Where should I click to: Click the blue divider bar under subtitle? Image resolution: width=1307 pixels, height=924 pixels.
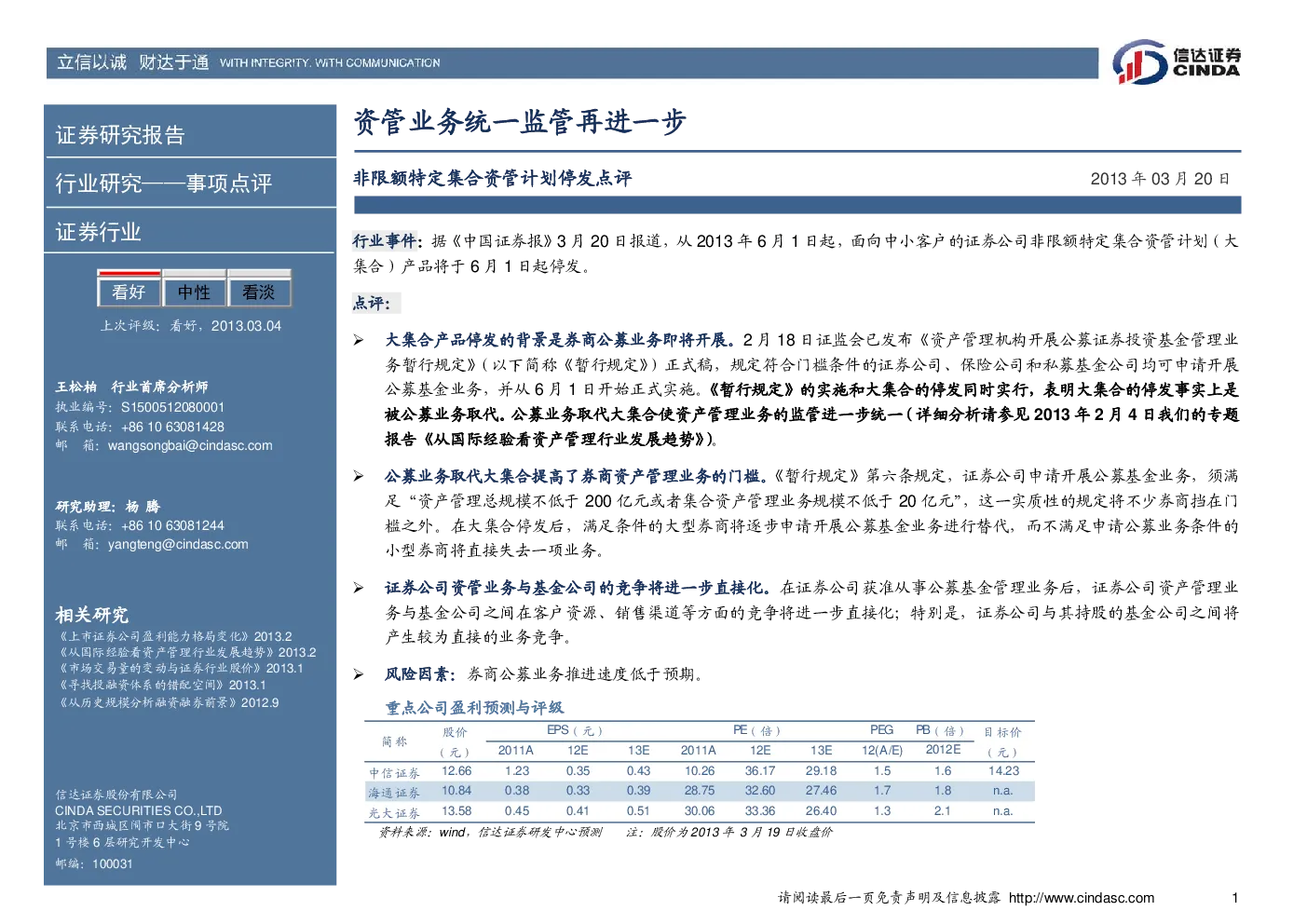pyautogui.click(x=797, y=205)
